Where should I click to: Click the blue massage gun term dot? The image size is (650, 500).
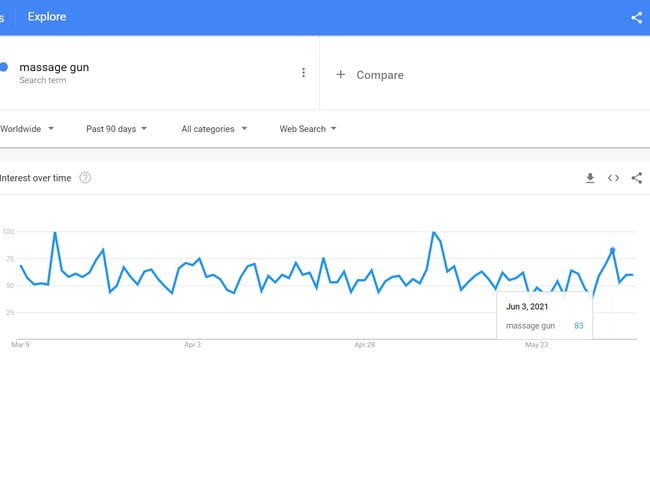pyautogui.click(x=4, y=67)
